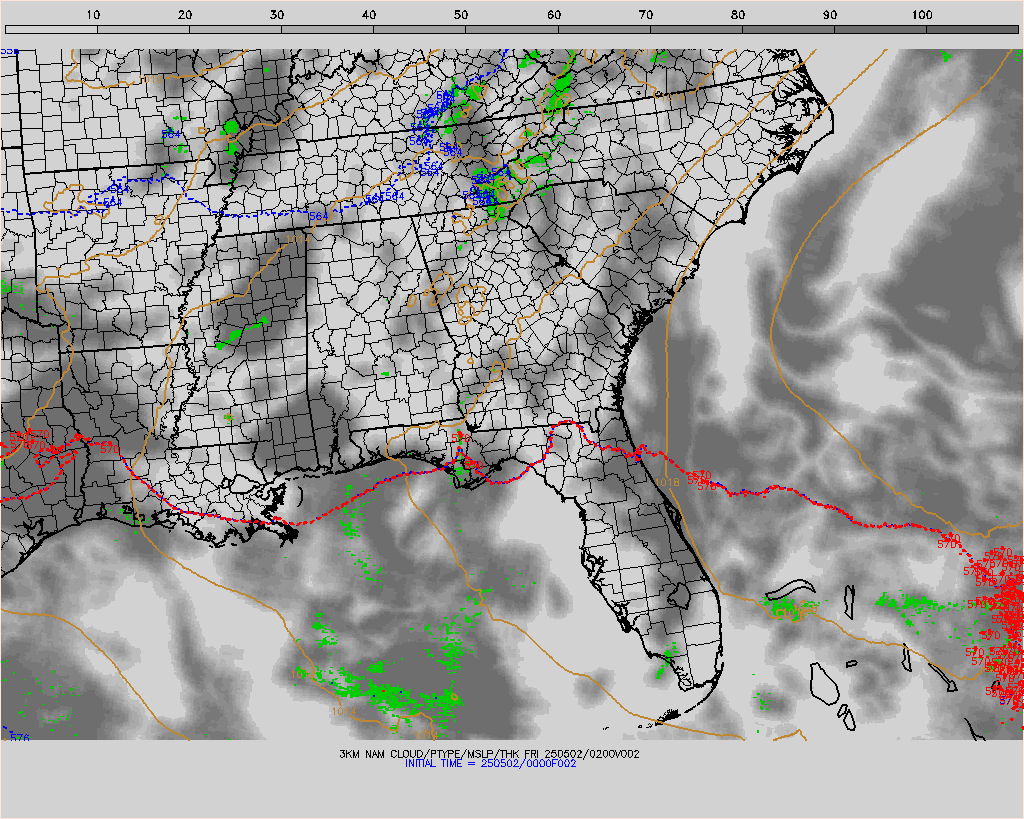
Task: Click the lightest color bar segment below 10
Action: (51, 29)
